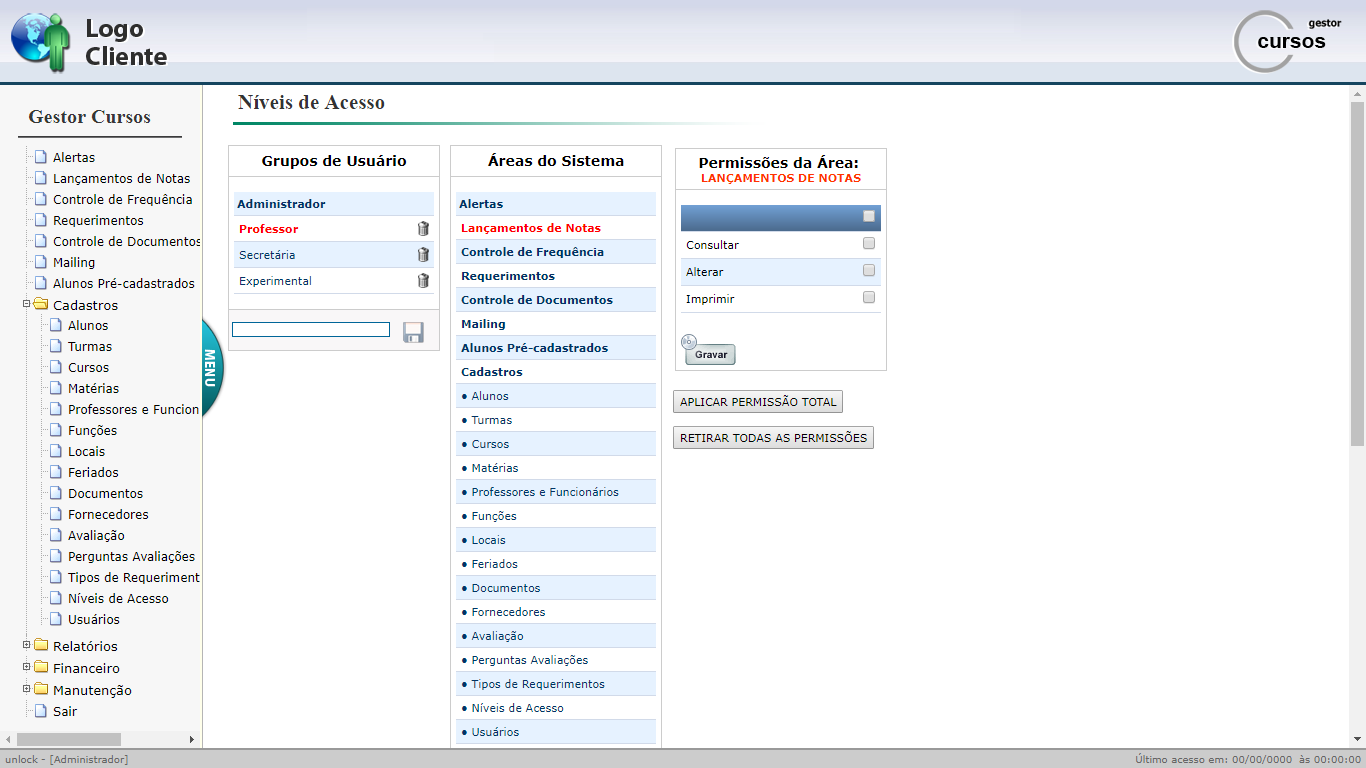Click the vertical page scrollbar

pos(1357,273)
